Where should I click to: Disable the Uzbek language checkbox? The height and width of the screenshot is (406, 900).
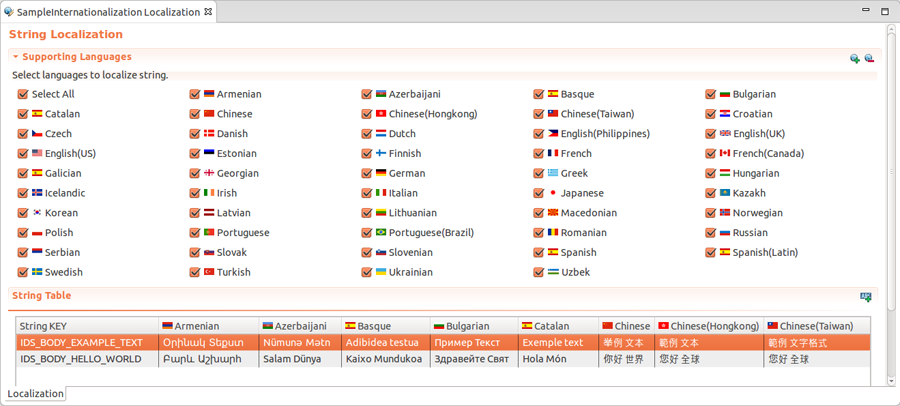[539, 272]
